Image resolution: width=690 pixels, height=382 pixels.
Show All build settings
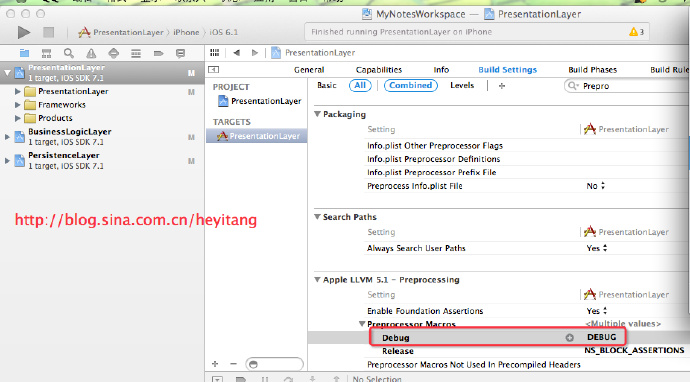tap(360, 85)
